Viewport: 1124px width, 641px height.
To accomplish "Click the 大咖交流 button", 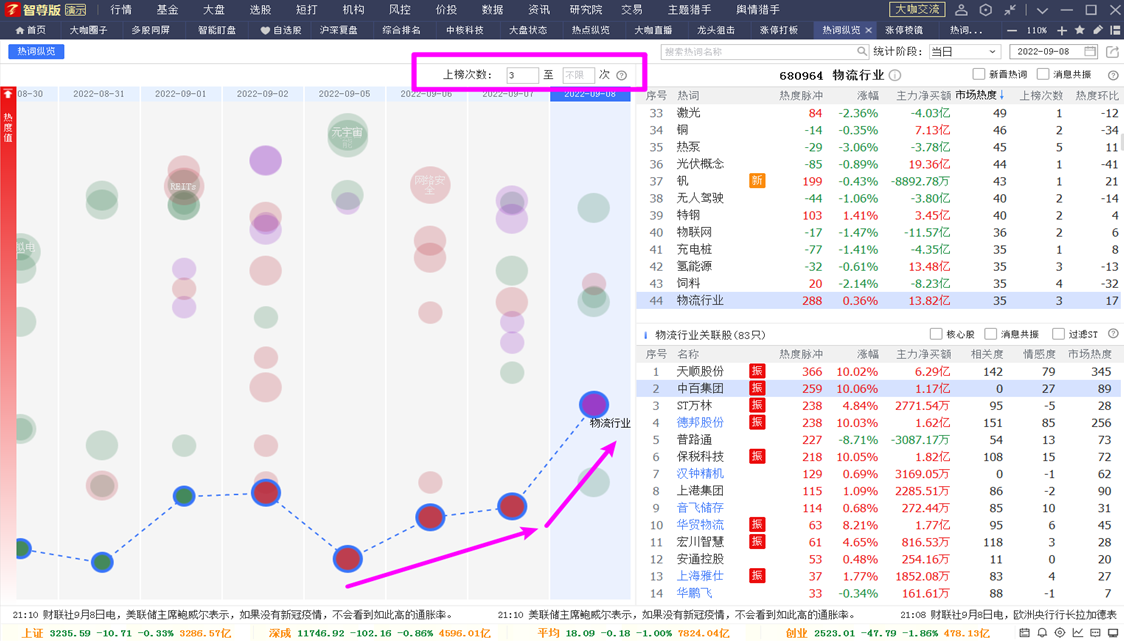I will [x=917, y=9].
